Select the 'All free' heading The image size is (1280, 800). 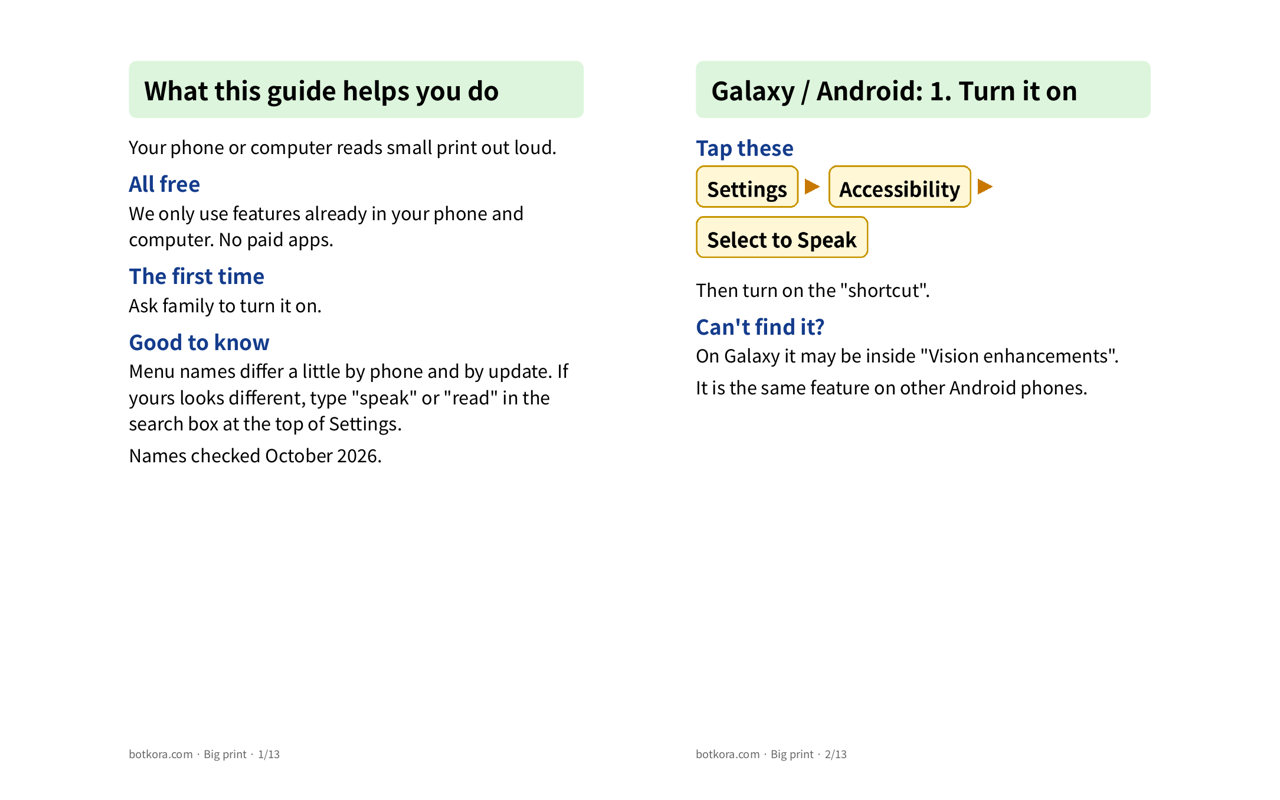coord(164,184)
